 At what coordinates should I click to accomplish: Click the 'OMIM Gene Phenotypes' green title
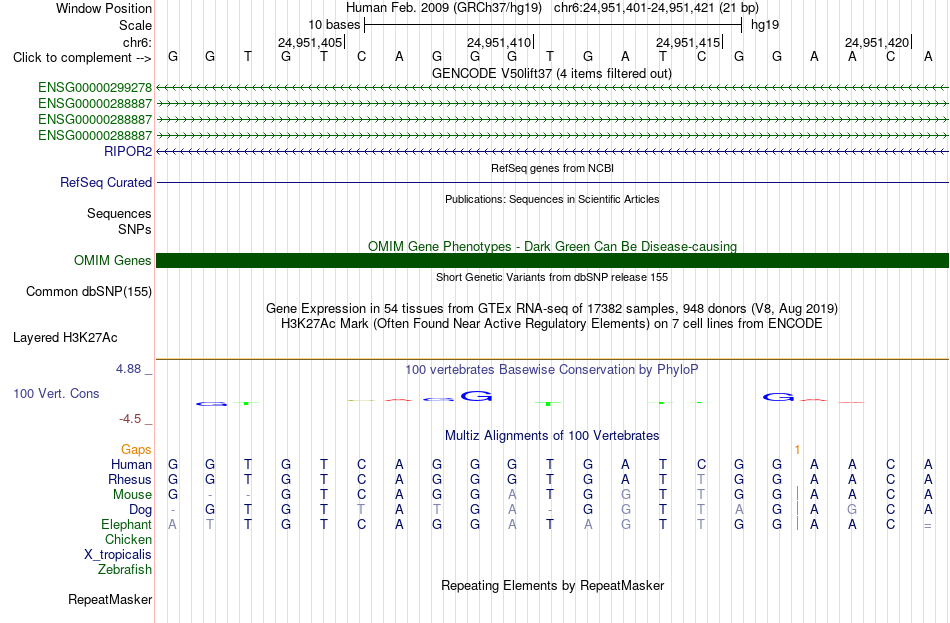point(552,247)
